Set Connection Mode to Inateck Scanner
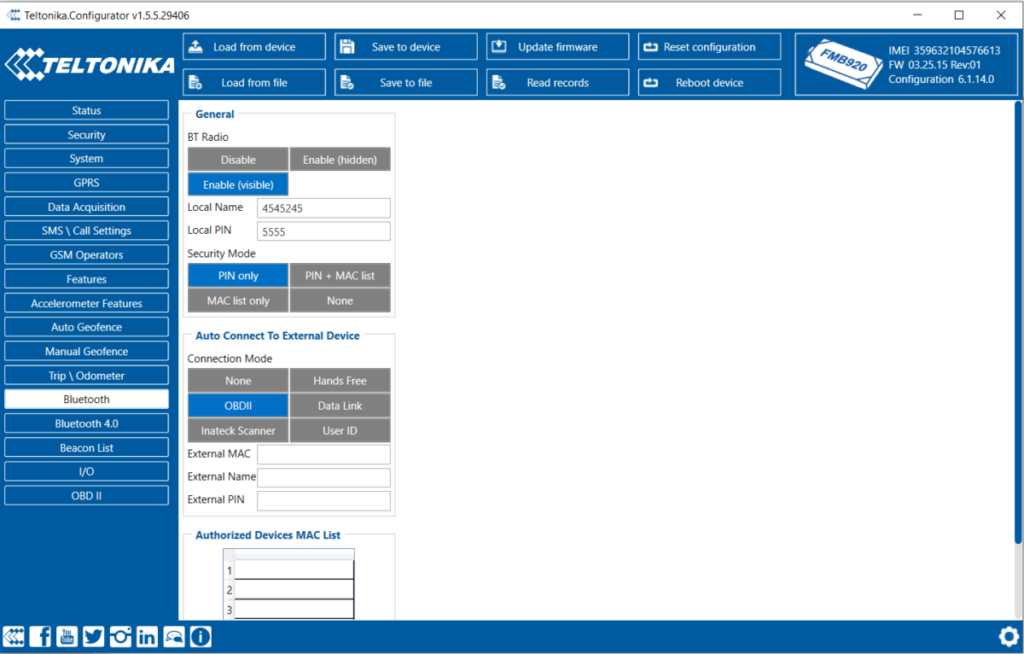1024x654 pixels. coord(238,431)
